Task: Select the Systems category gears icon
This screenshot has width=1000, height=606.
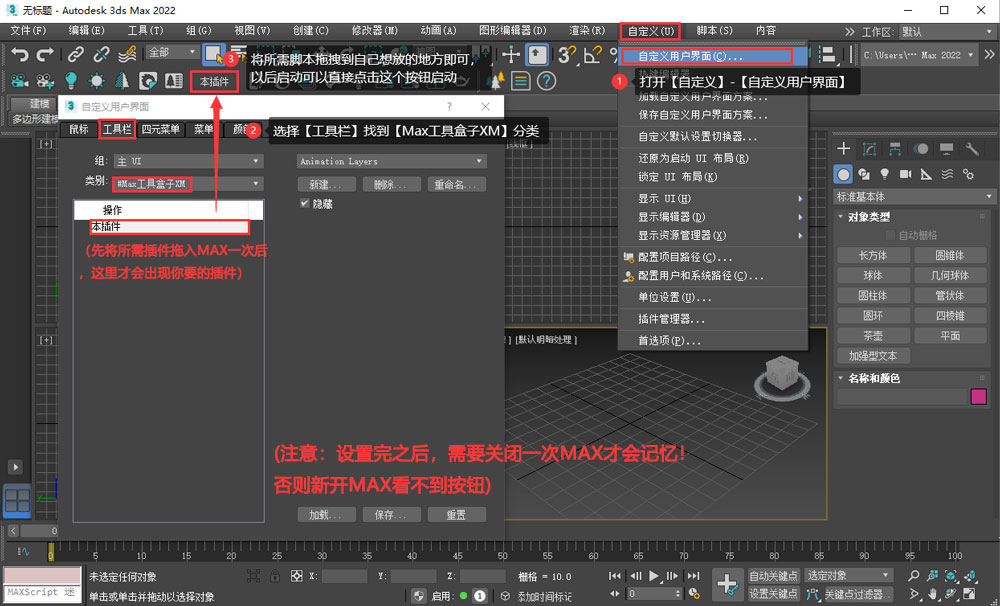Action: [968, 174]
